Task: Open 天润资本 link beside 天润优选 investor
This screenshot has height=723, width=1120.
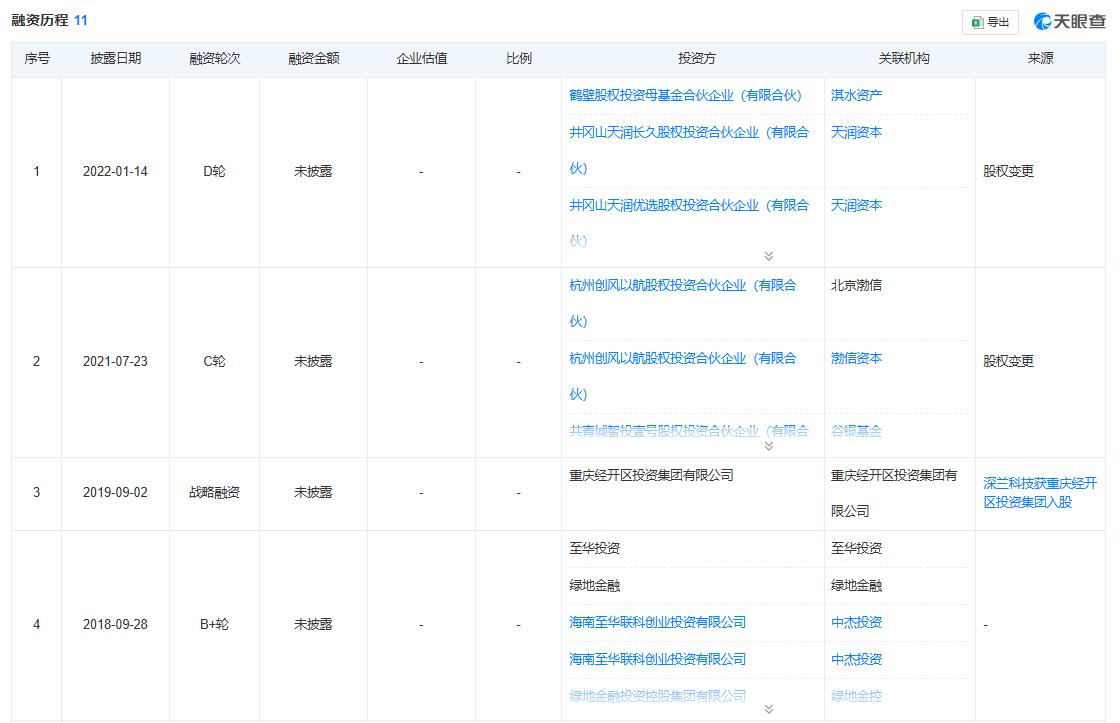Action: (x=856, y=205)
